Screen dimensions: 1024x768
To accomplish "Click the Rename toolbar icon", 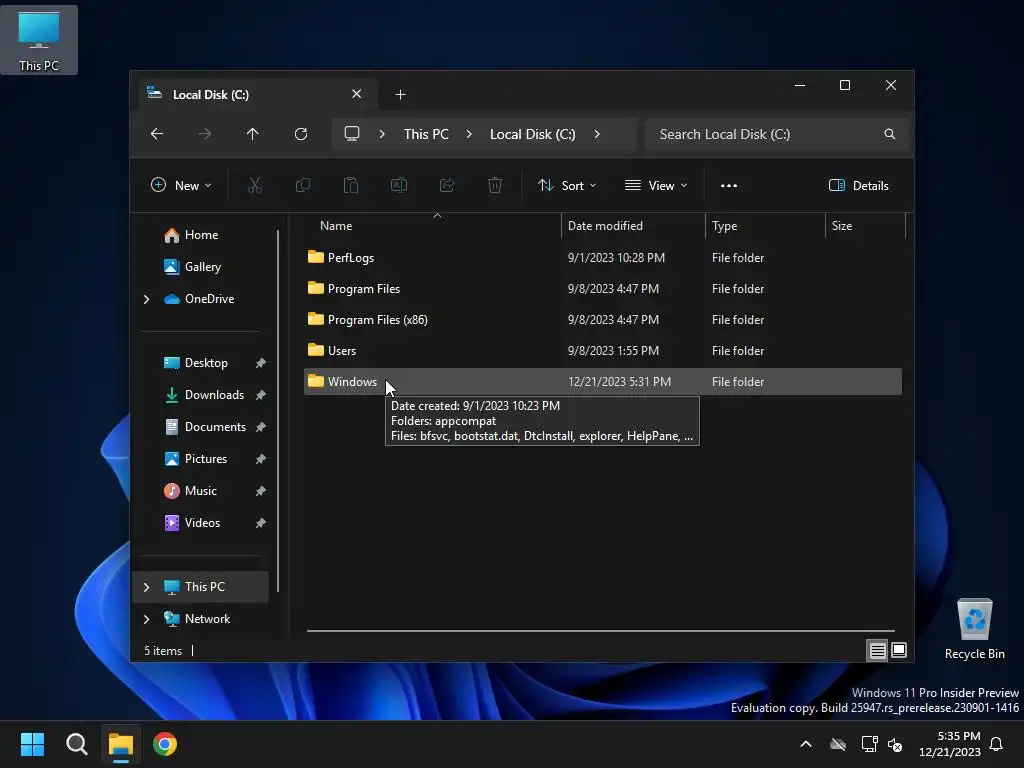I will click(399, 185).
